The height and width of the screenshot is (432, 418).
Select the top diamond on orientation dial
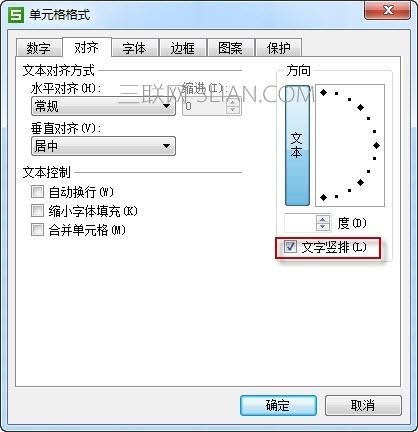[x=323, y=92]
